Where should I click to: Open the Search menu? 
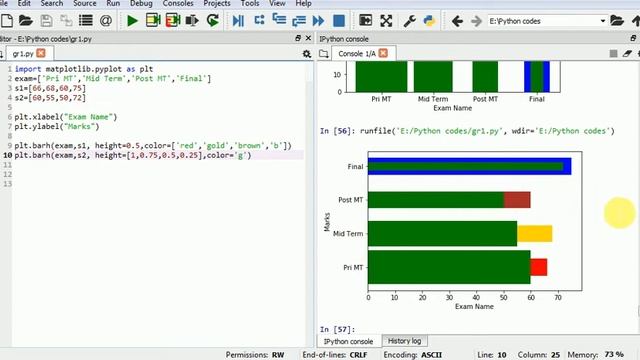[x=52, y=4]
